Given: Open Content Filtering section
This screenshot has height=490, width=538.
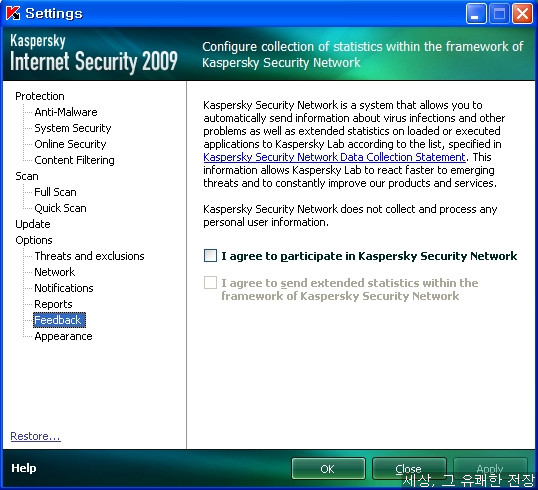Looking at the screenshot, I should pyautogui.click(x=74, y=160).
